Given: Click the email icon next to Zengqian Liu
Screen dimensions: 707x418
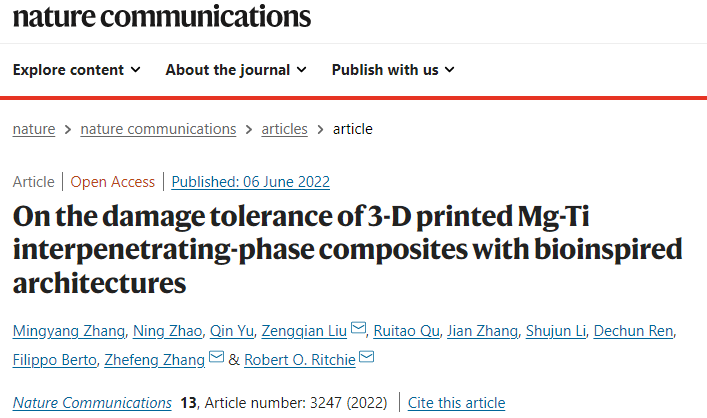Looking at the screenshot, I should coord(359,330).
